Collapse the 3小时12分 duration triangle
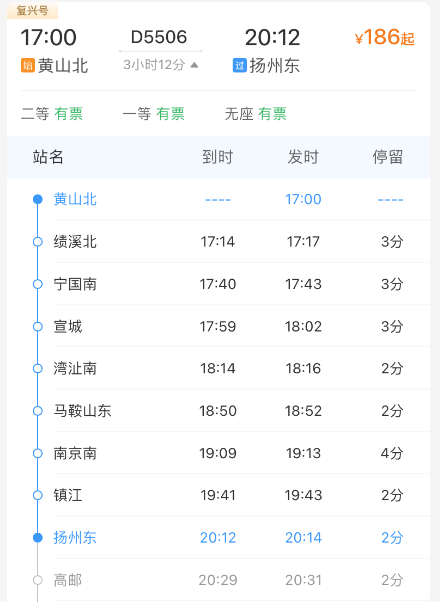This screenshot has width=440, height=602. coord(194,65)
